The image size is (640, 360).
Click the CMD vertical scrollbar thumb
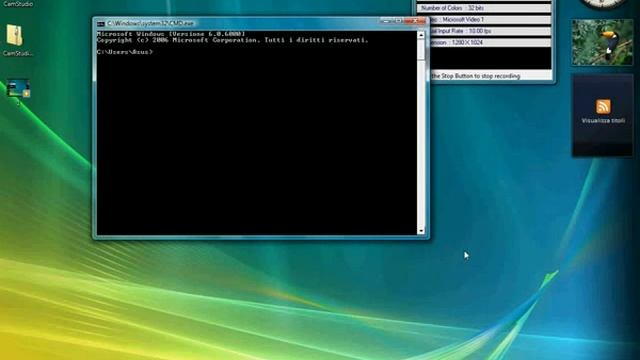click(421, 50)
